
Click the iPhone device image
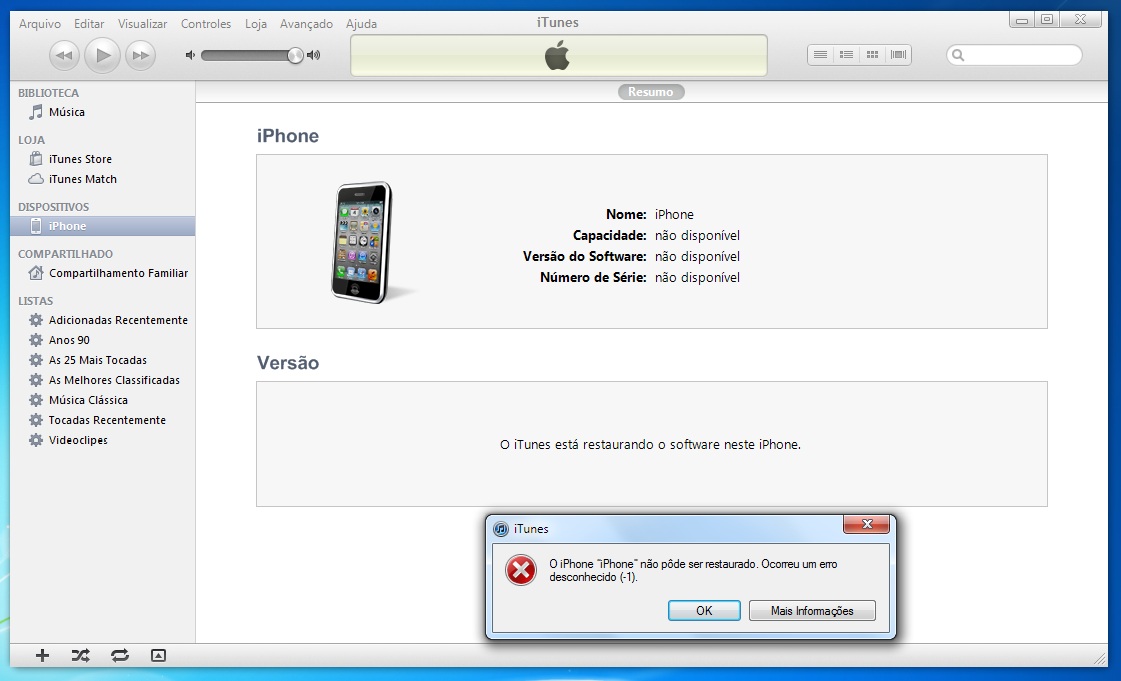click(362, 242)
